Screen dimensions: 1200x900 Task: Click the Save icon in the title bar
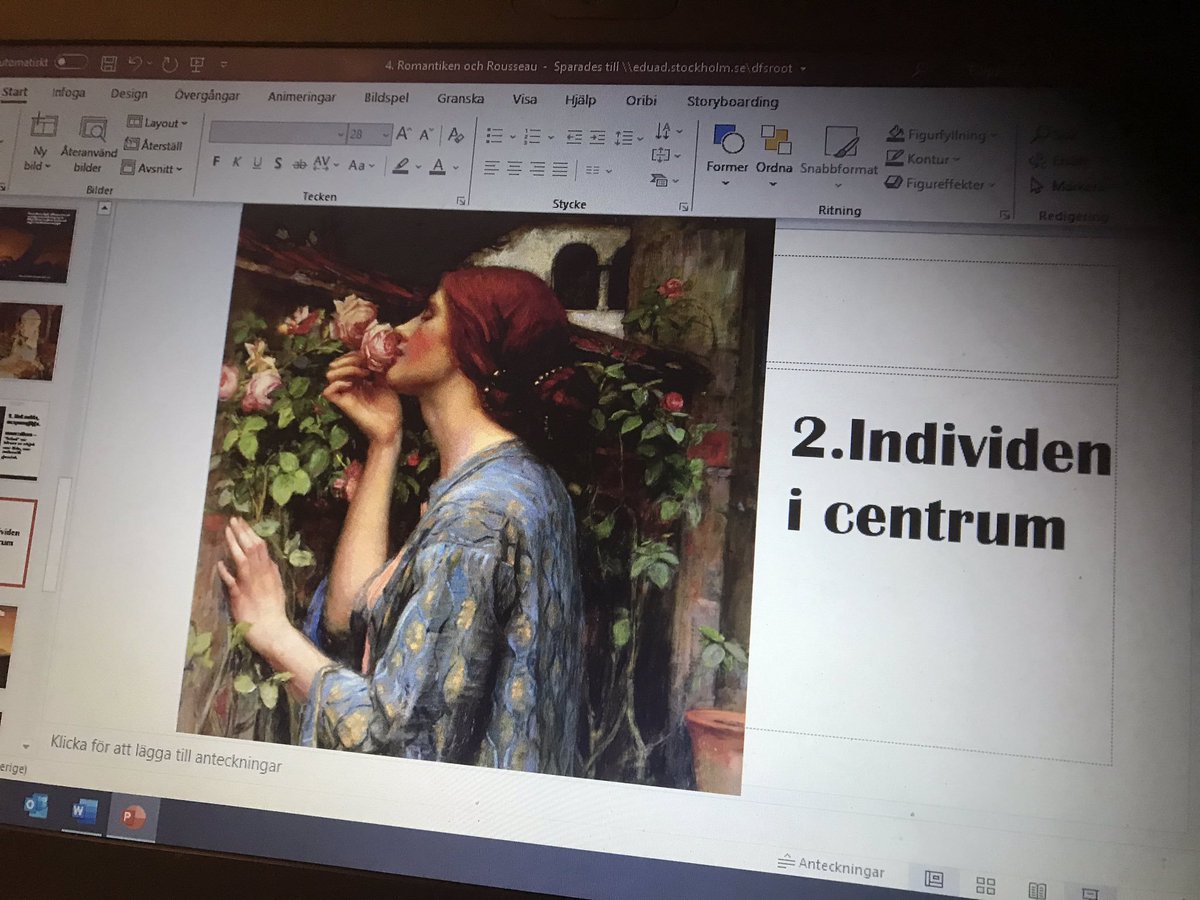pyautogui.click(x=109, y=63)
